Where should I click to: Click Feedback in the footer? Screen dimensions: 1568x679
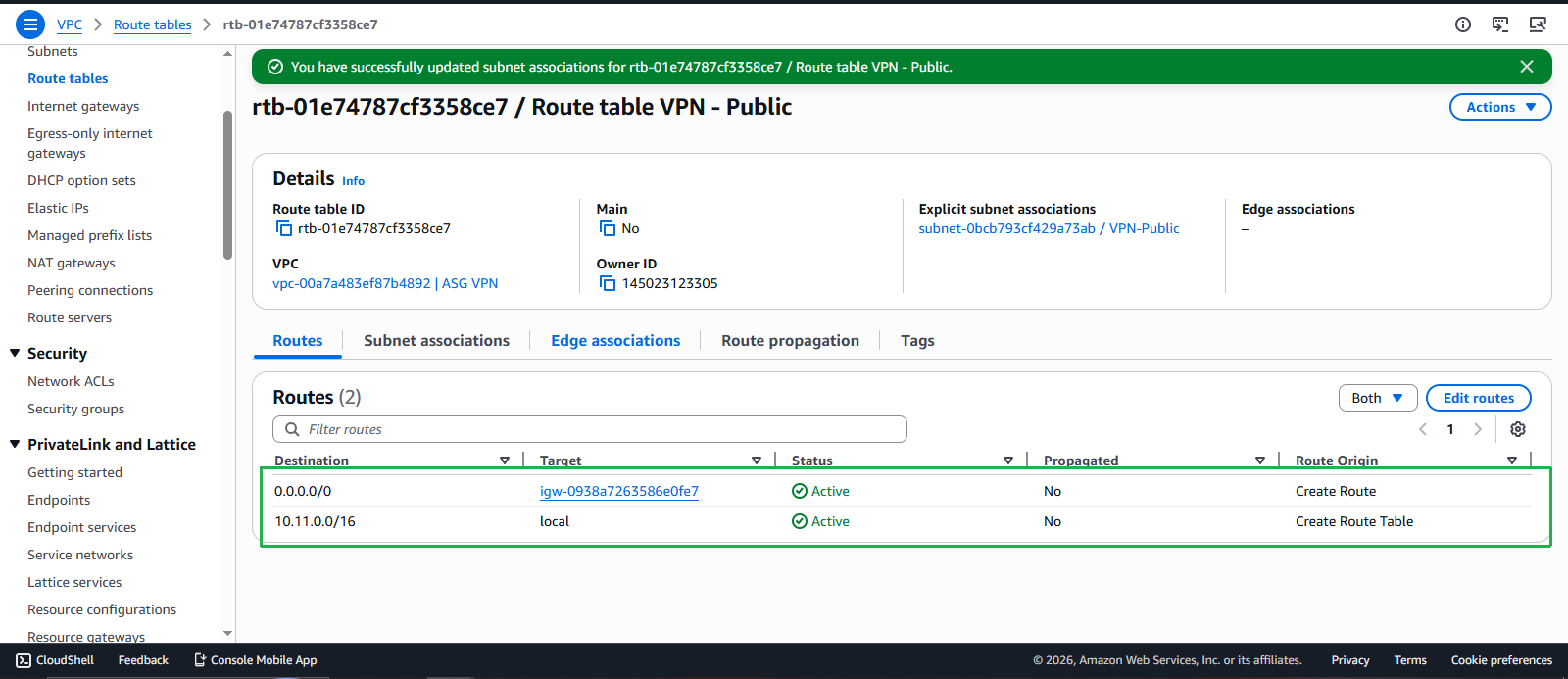pyautogui.click(x=143, y=660)
